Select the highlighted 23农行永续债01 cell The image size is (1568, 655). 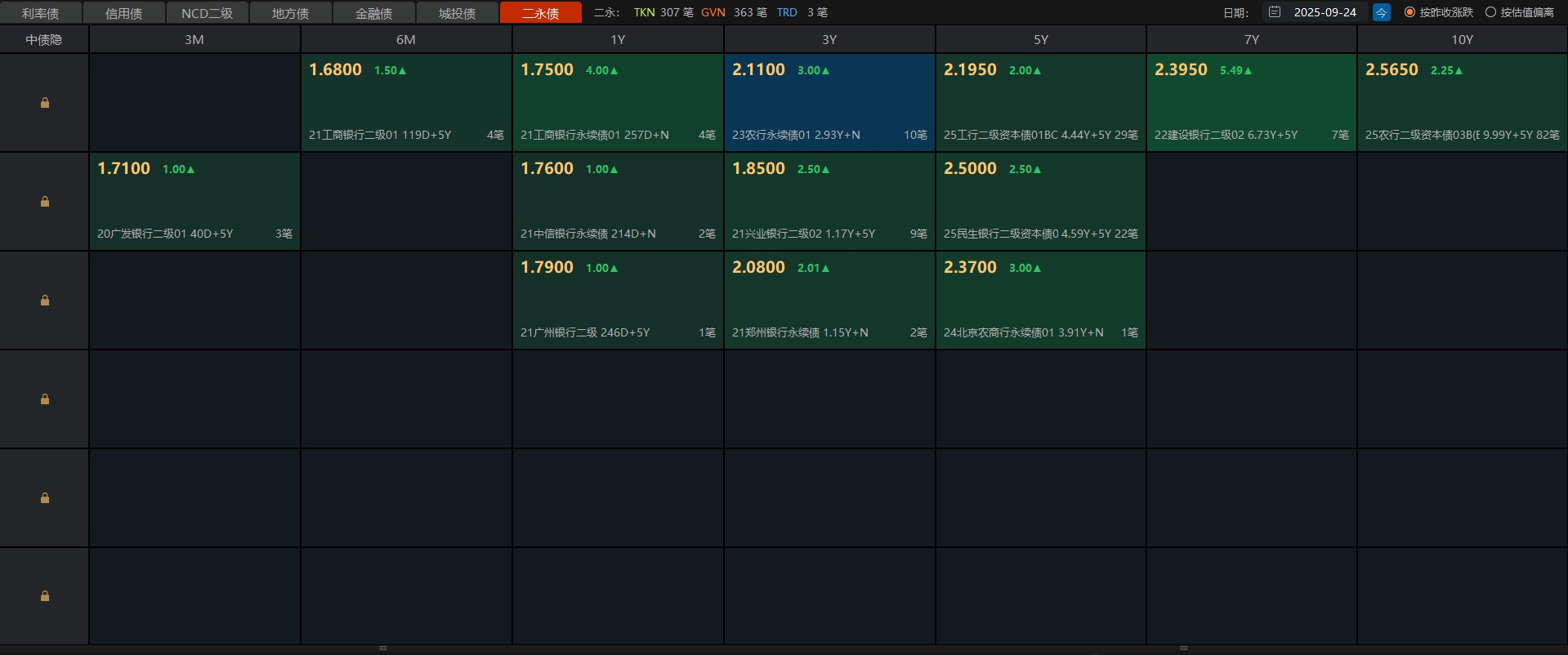tap(829, 103)
